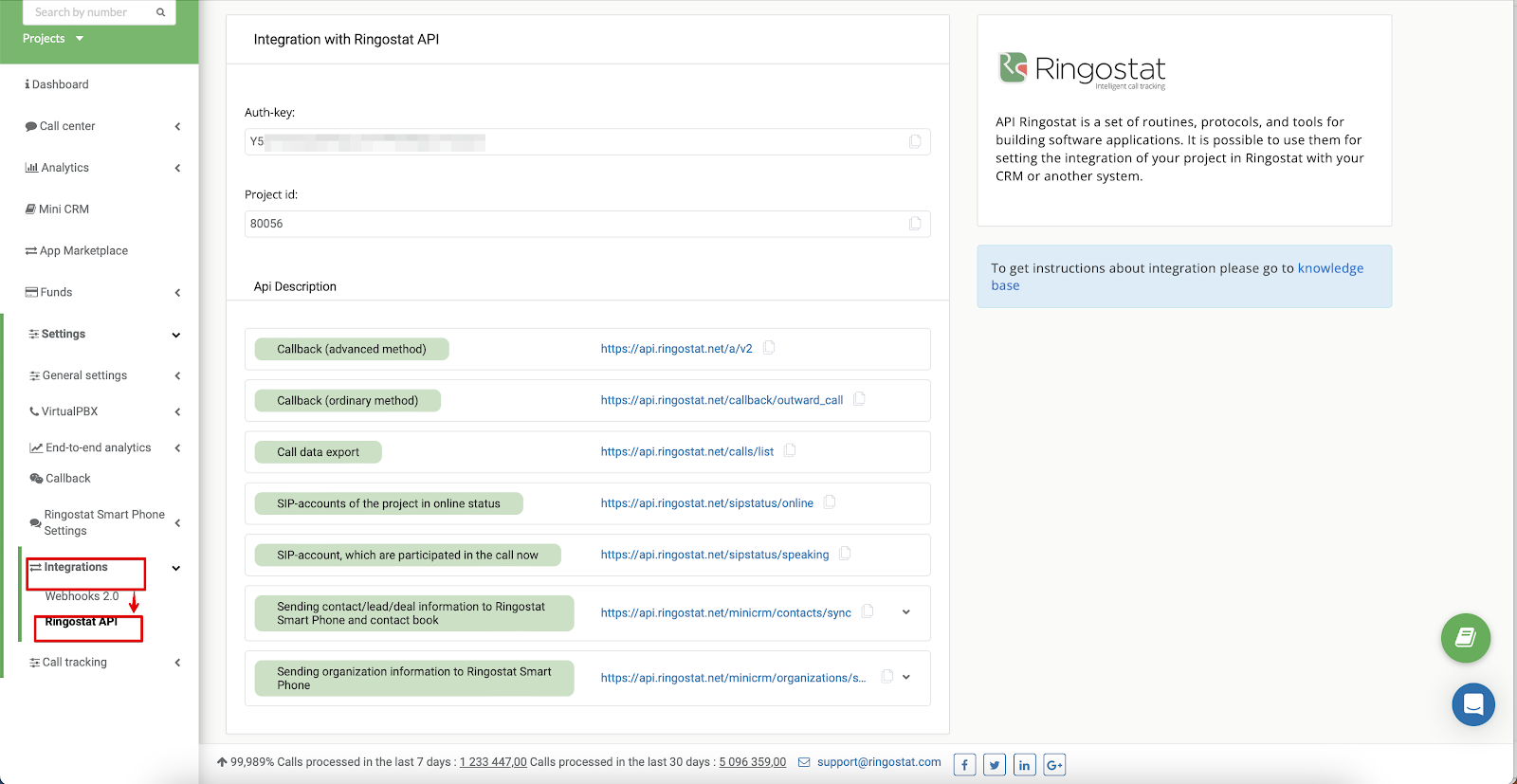Viewport: 1517px width, 784px height.
Task: Click the Callback (advanced method) label
Action: [x=352, y=349]
